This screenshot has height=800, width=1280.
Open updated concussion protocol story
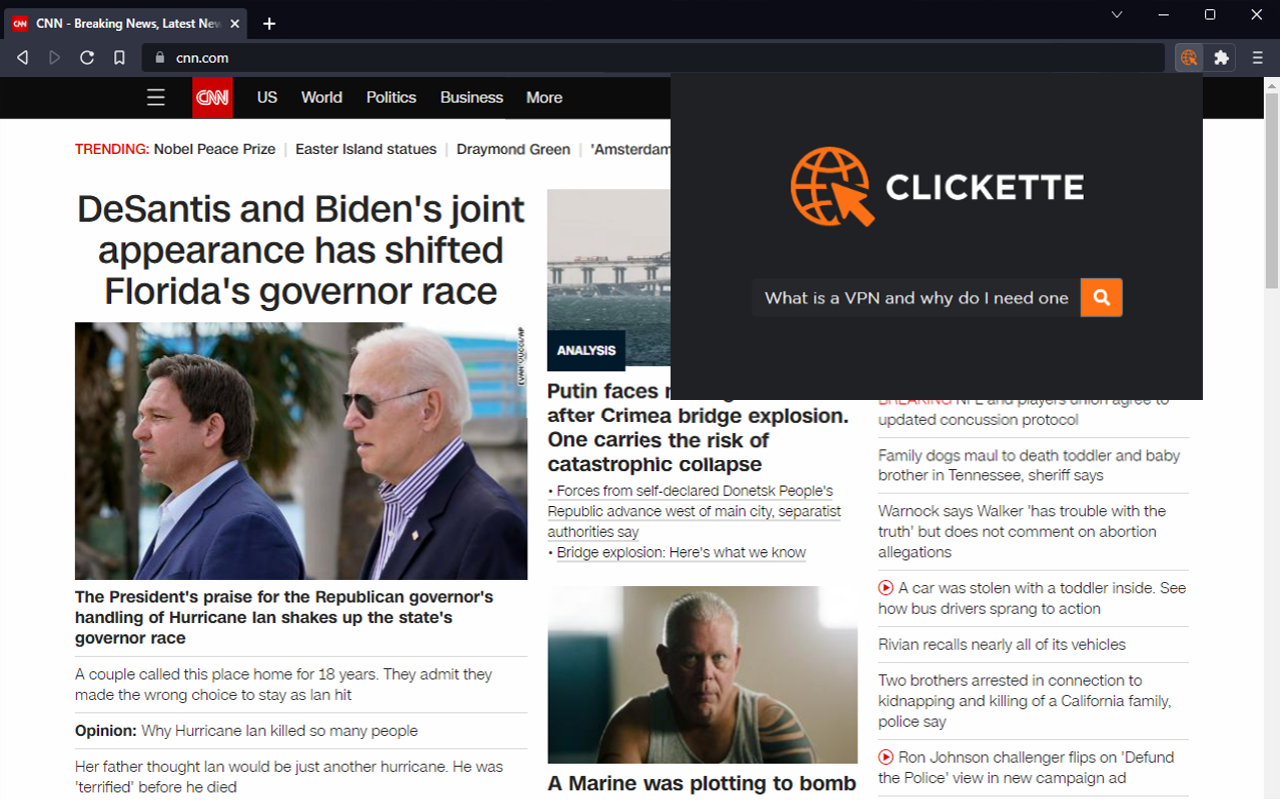(1024, 410)
